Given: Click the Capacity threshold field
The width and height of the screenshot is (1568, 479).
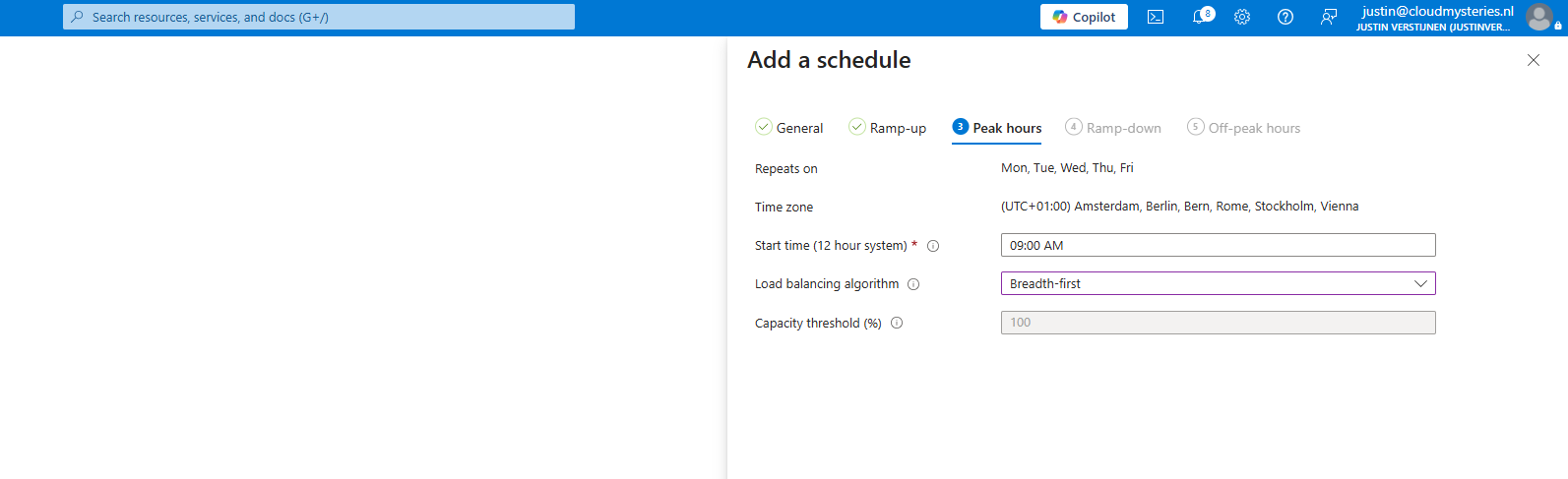Looking at the screenshot, I should (x=1219, y=323).
